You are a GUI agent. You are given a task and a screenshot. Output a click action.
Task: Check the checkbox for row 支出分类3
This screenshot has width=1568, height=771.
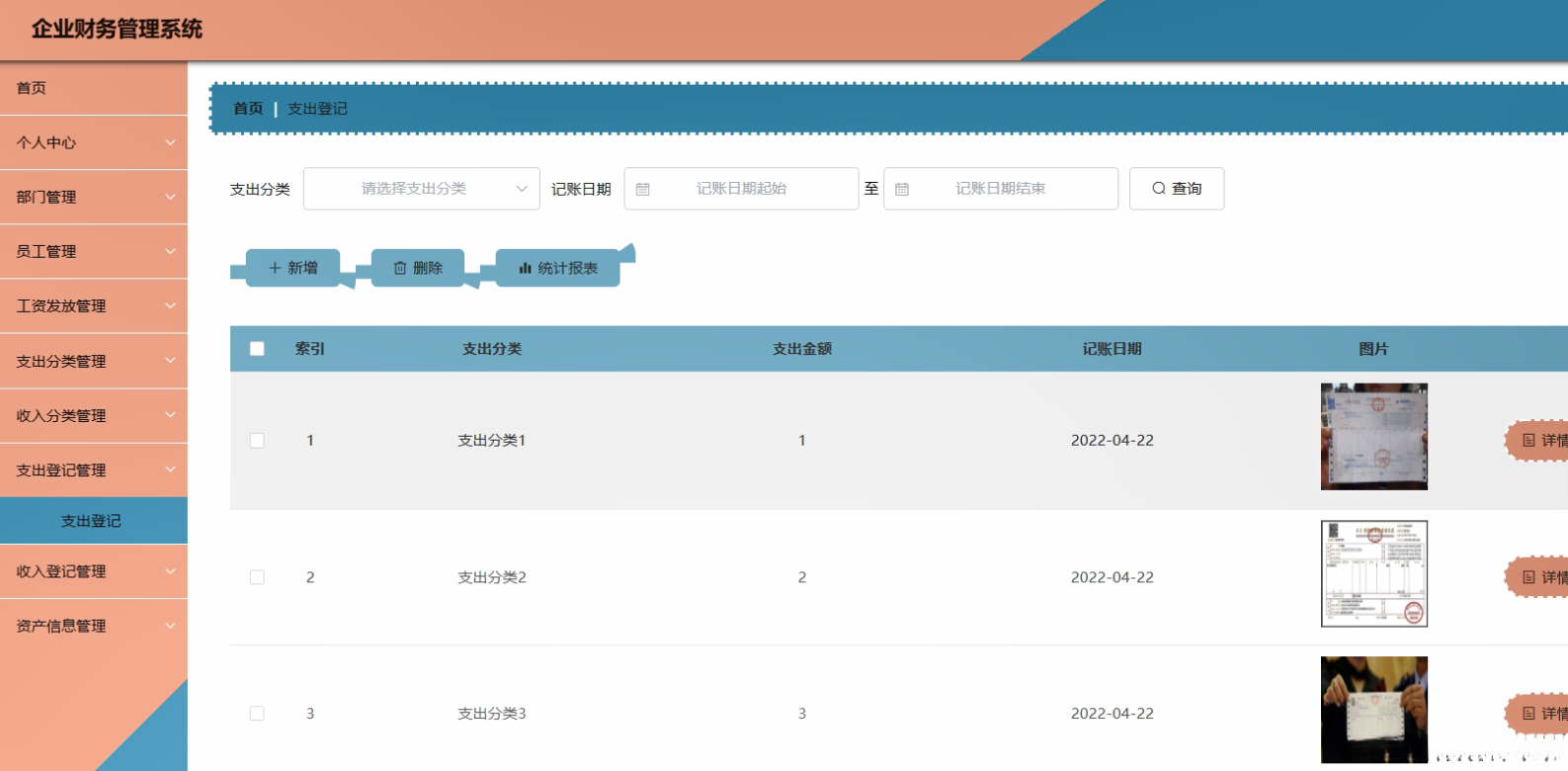click(257, 713)
